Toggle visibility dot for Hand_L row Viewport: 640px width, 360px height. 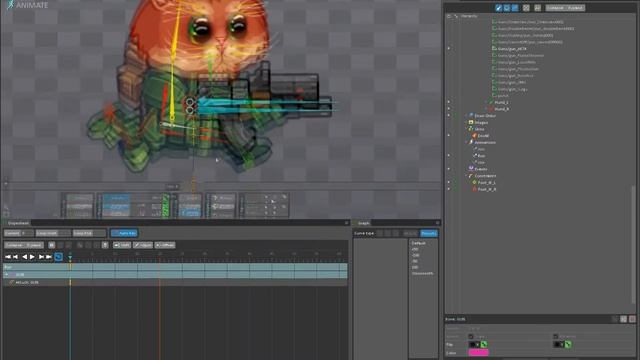coord(449,102)
